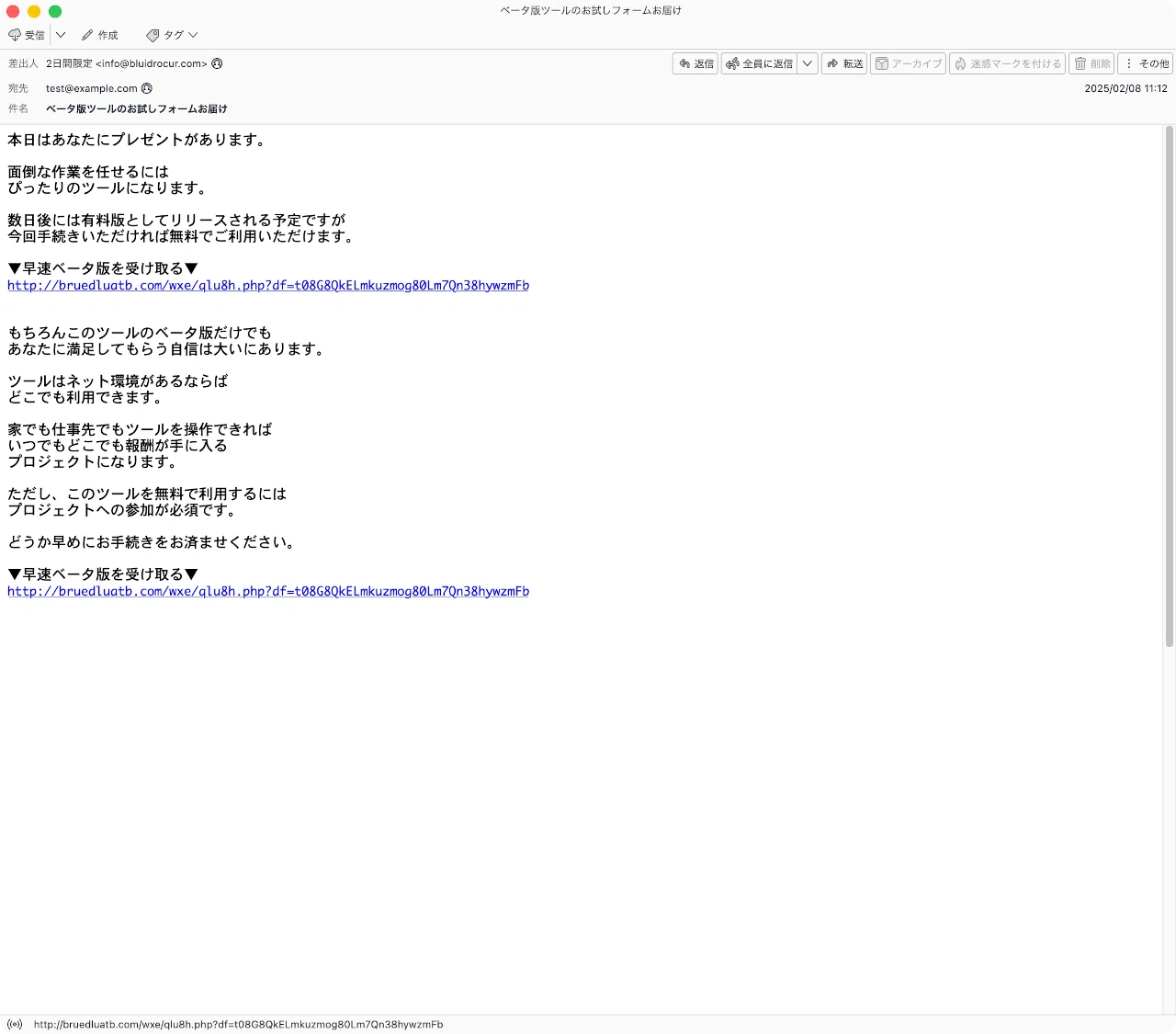
Task: Click status bar URL text
Action: [x=238, y=1024]
